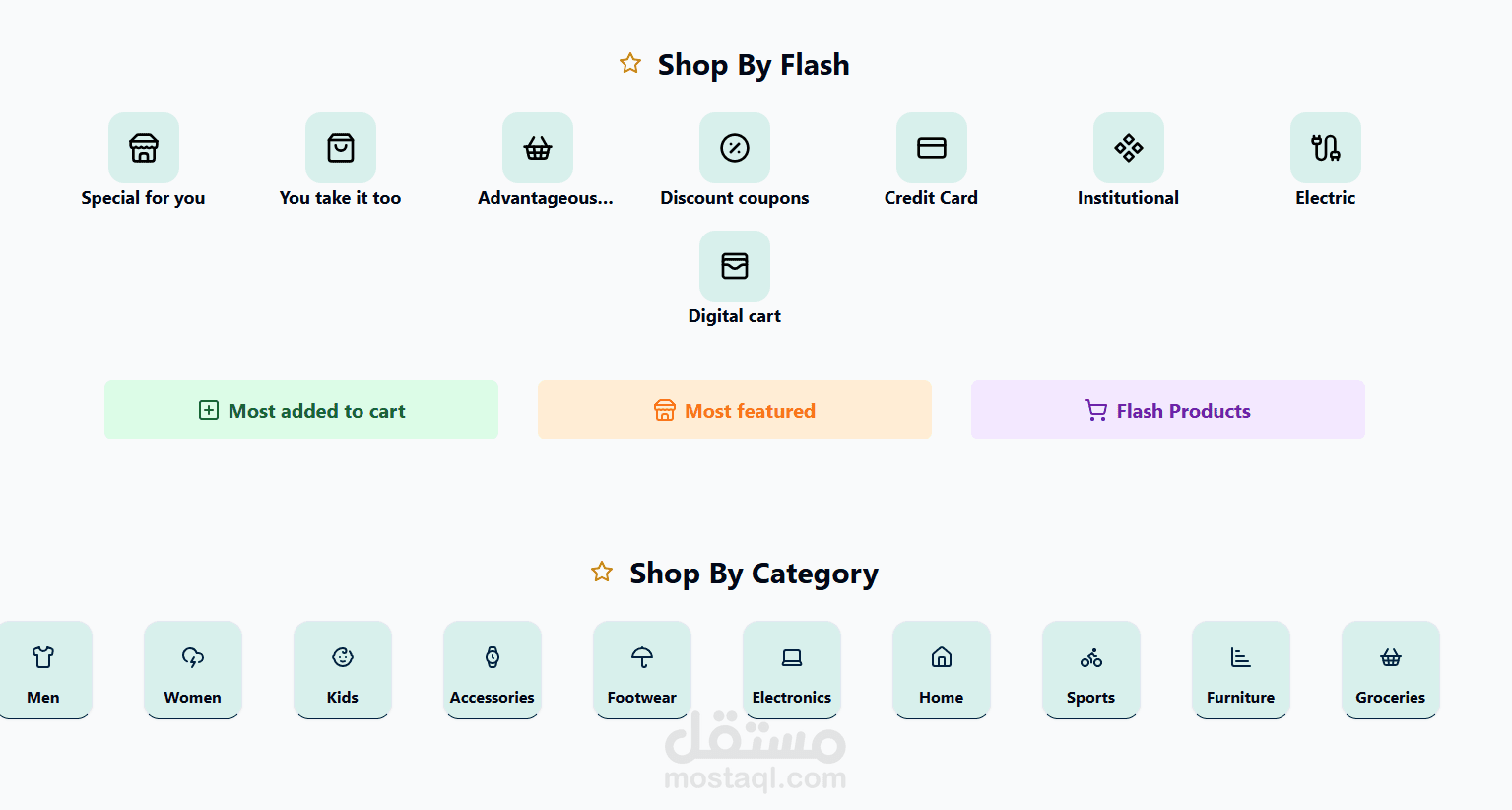The height and width of the screenshot is (810, 1512).
Task: Select the Advantageous basket icon
Action: coord(538,148)
